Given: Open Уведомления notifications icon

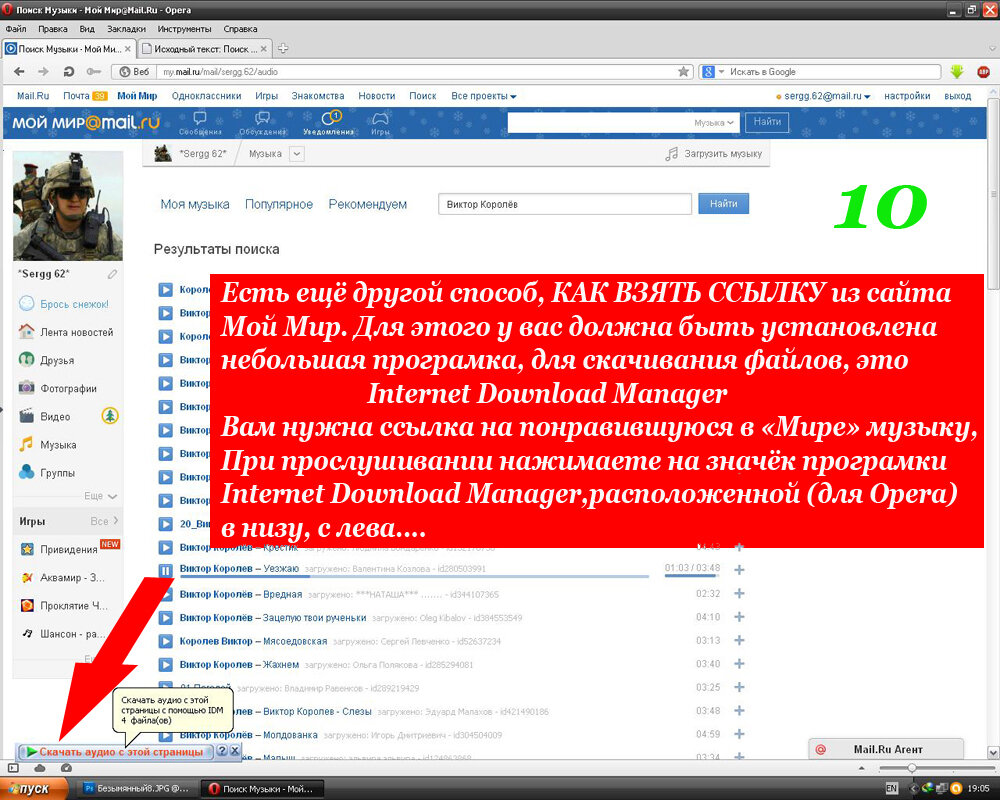Looking at the screenshot, I should click(x=329, y=123).
